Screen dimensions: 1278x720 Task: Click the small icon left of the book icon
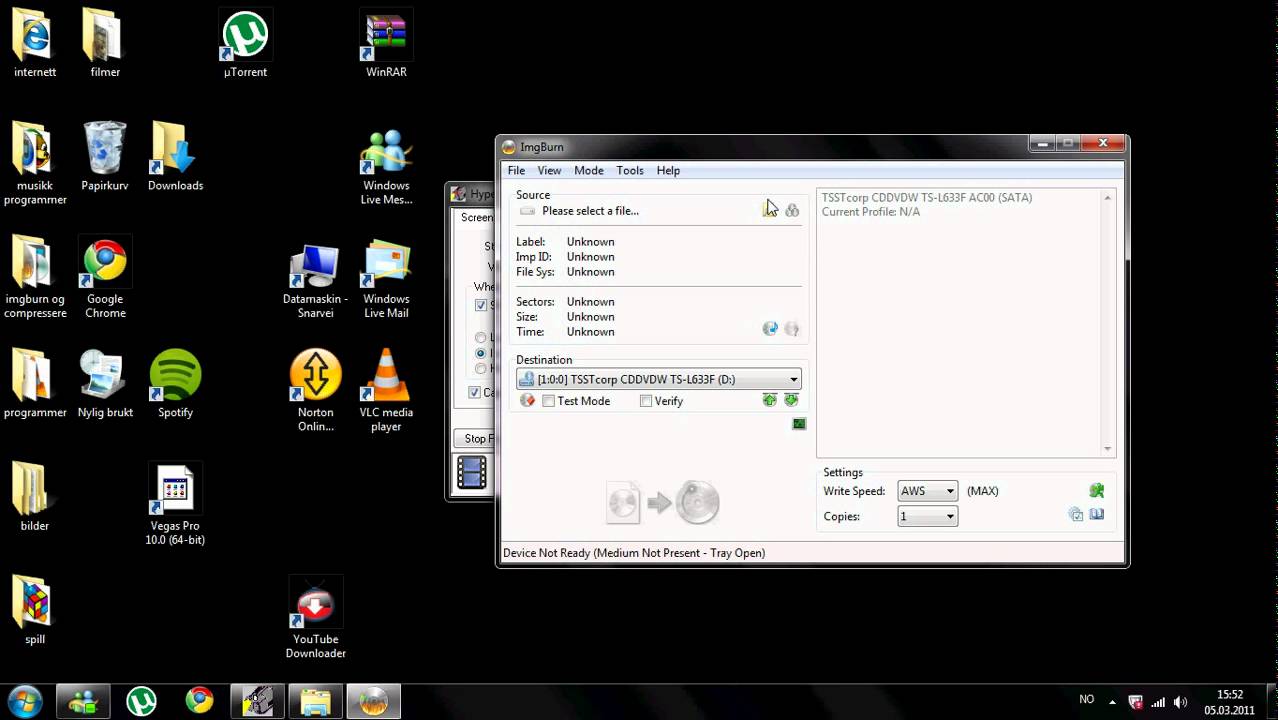tap(1076, 515)
